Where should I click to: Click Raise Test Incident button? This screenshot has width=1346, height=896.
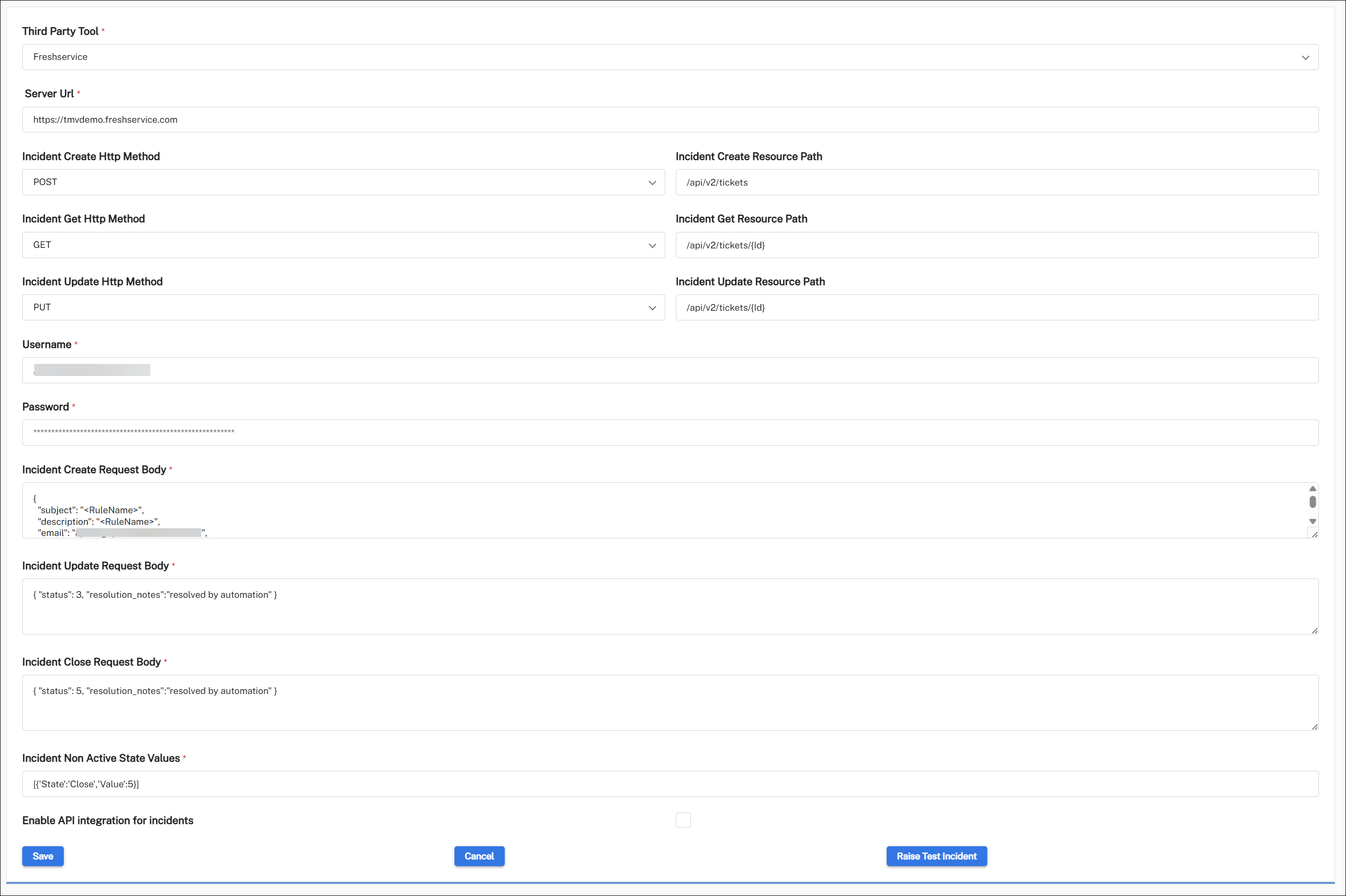pyautogui.click(x=936, y=856)
